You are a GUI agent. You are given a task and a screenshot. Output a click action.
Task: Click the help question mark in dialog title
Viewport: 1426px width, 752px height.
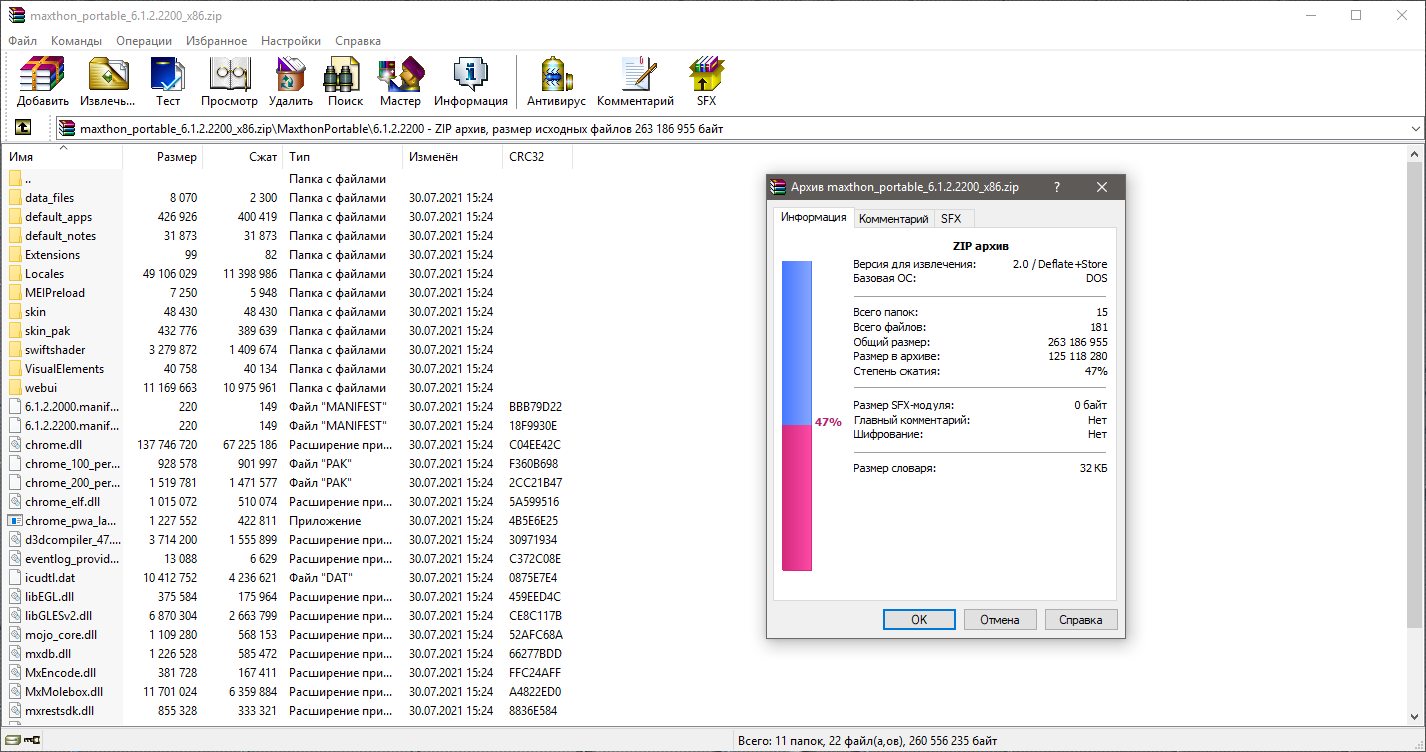click(x=1057, y=187)
